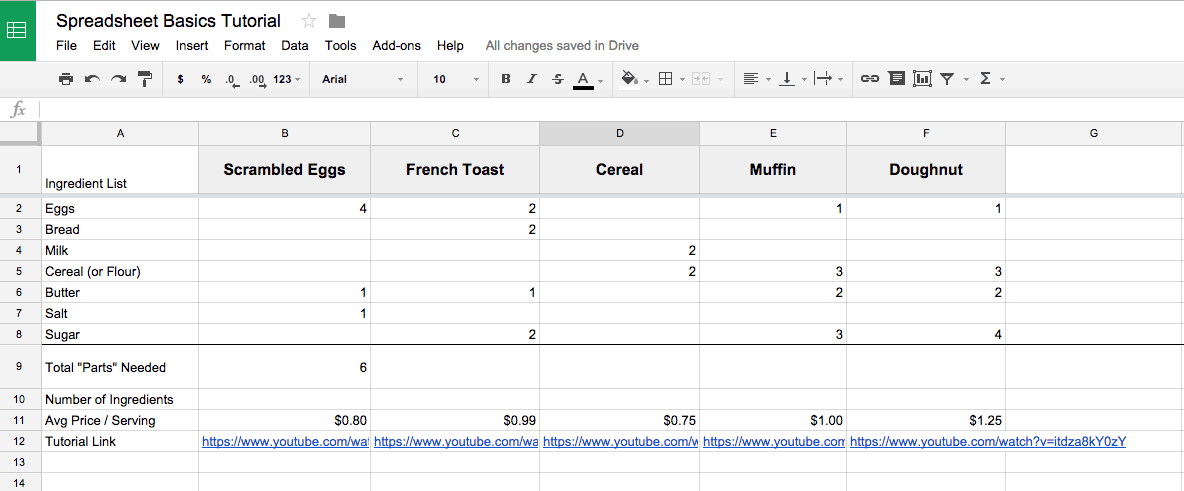Open the Insert menu
1184x491 pixels.
coord(192,45)
